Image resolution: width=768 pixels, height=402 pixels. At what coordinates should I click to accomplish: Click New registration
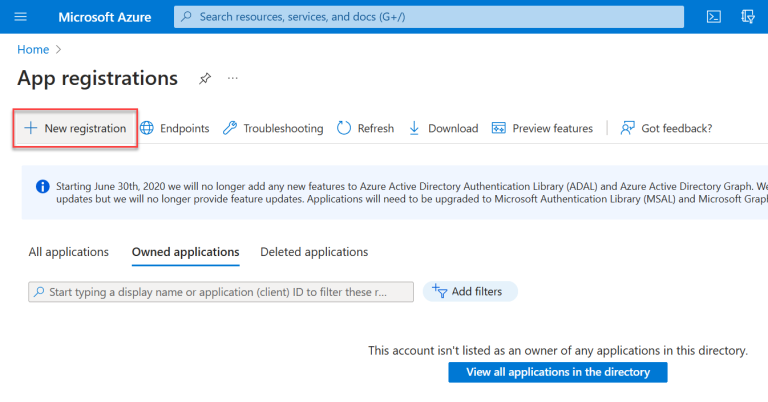tap(75, 128)
